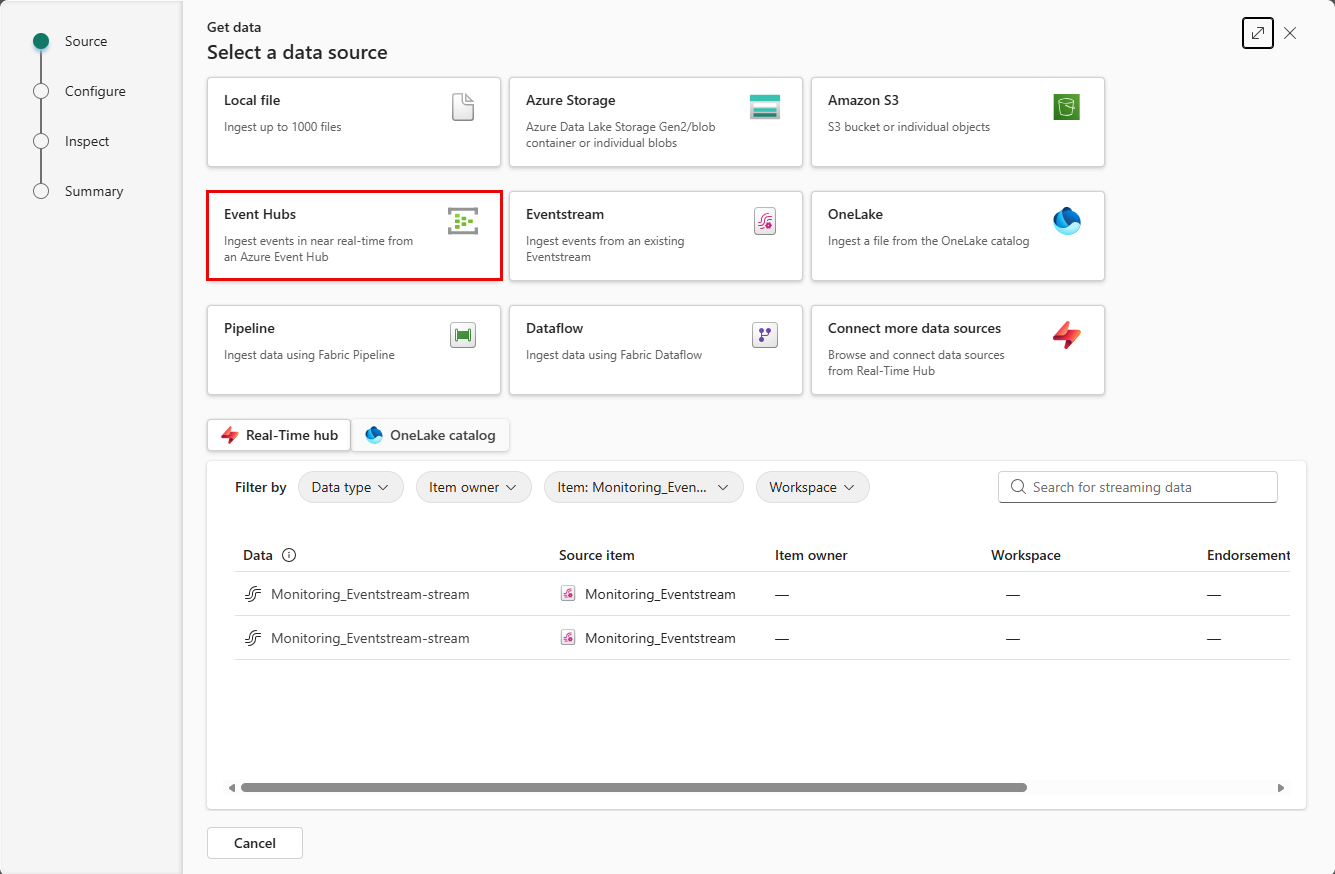
Task: Select the Amazon S3 bucket icon
Action: (1067, 107)
